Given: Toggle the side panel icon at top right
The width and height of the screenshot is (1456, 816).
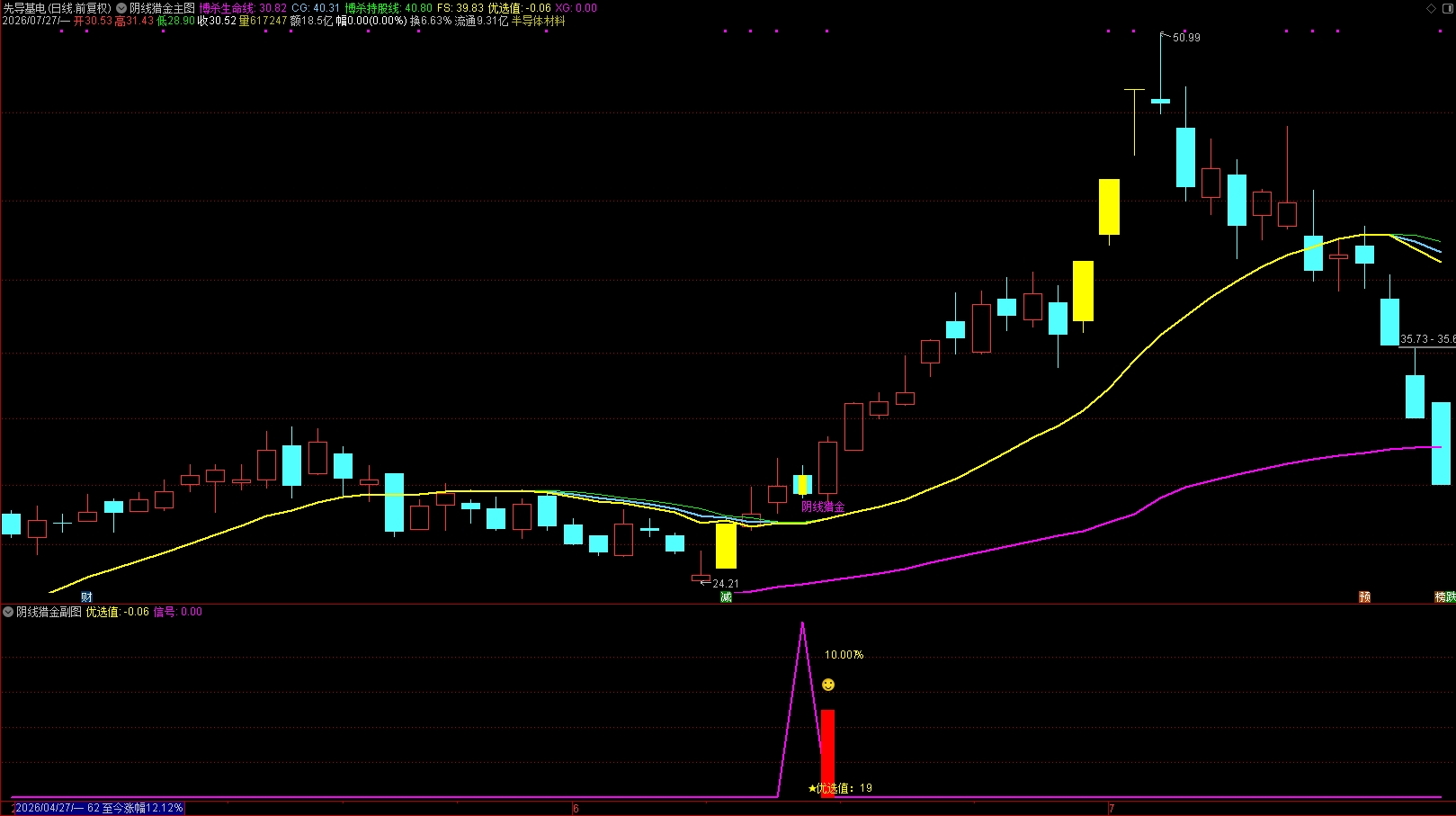Looking at the screenshot, I should click(x=1448, y=8).
